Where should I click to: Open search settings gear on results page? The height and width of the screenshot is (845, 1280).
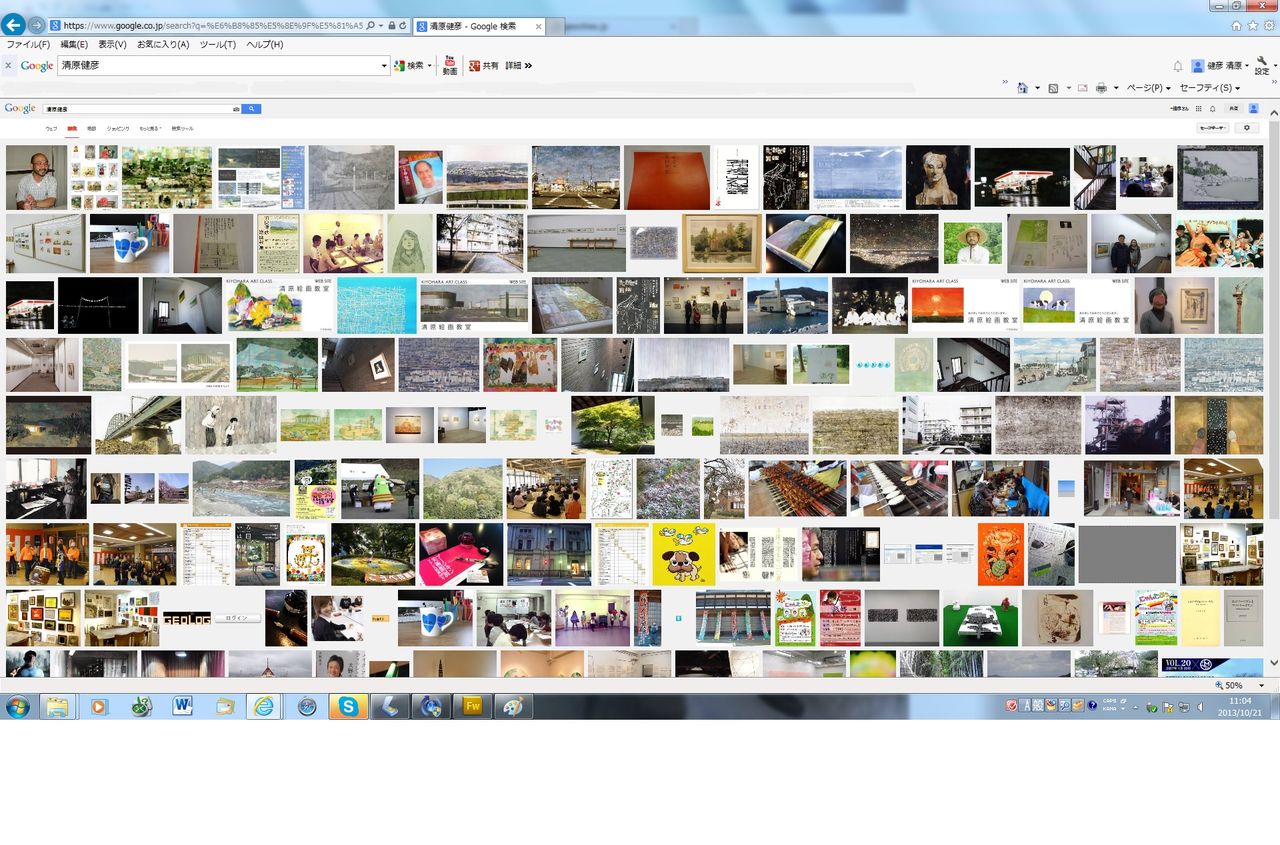(x=1247, y=128)
